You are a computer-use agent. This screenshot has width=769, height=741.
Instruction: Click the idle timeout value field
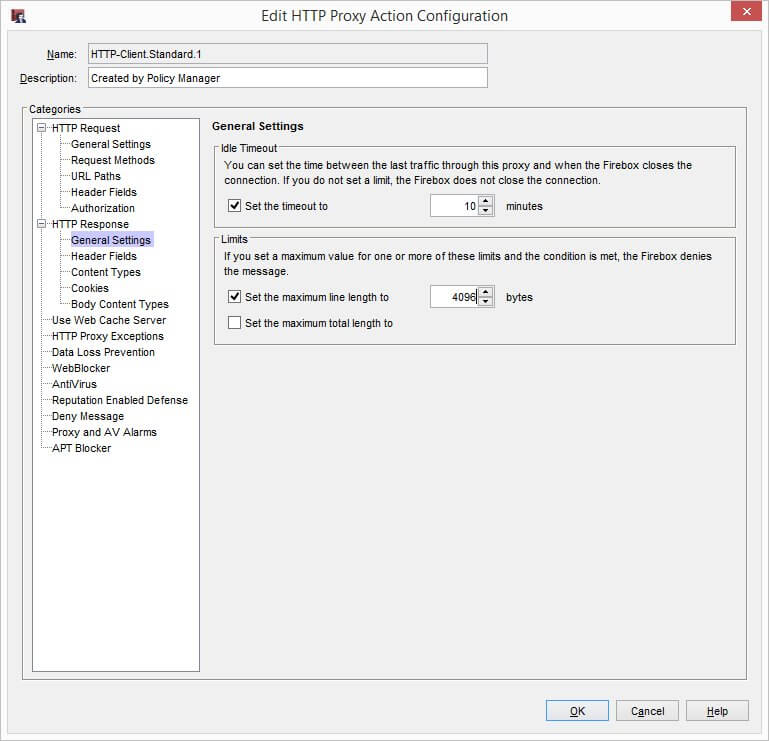tap(454, 206)
